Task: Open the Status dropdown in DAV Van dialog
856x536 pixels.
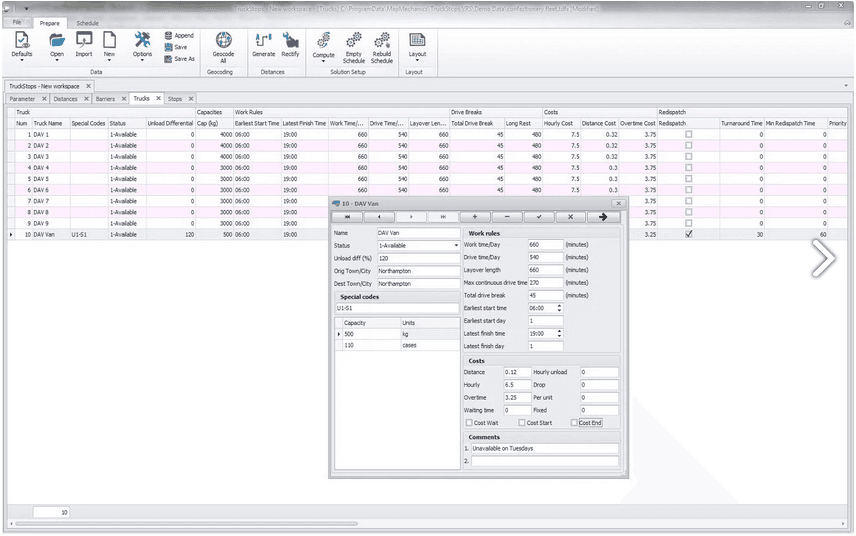Action: (x=455, y=245)
